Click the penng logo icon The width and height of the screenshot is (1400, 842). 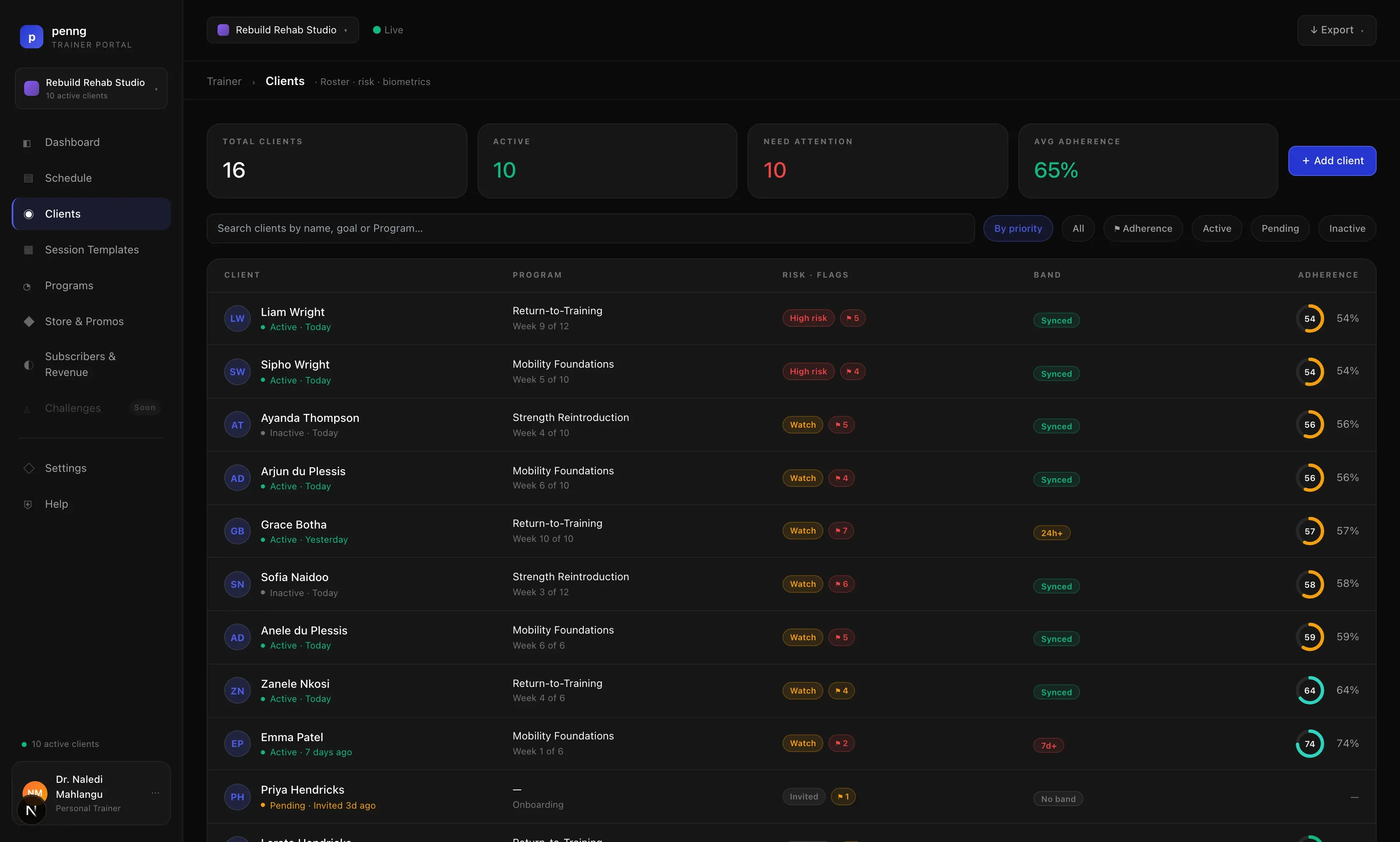point(32,37)
